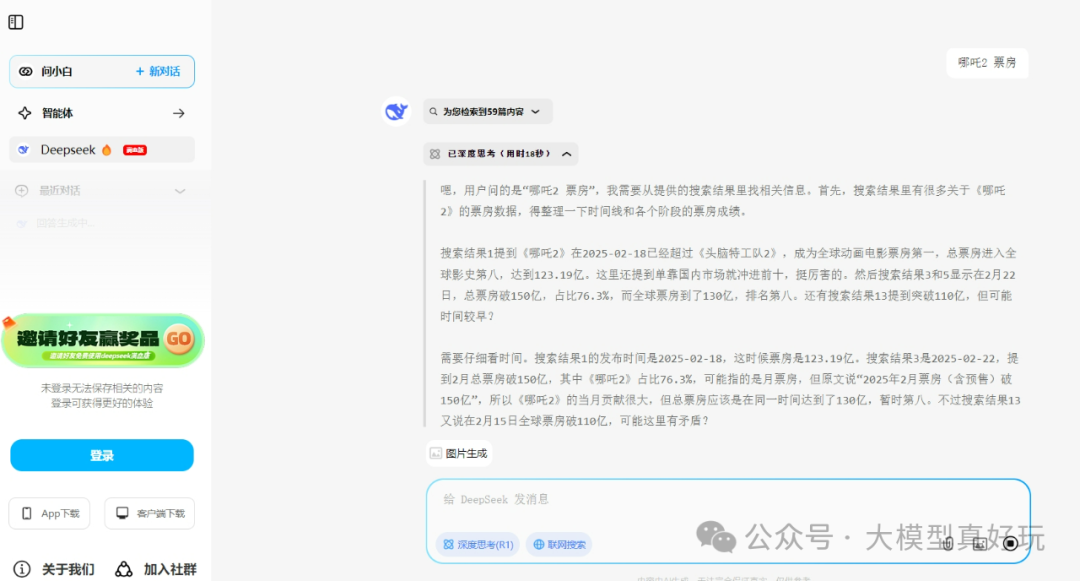Open the 智能体 agents section
The image size is (1080, 581).
pyautogui.click(x=102, y=113)
